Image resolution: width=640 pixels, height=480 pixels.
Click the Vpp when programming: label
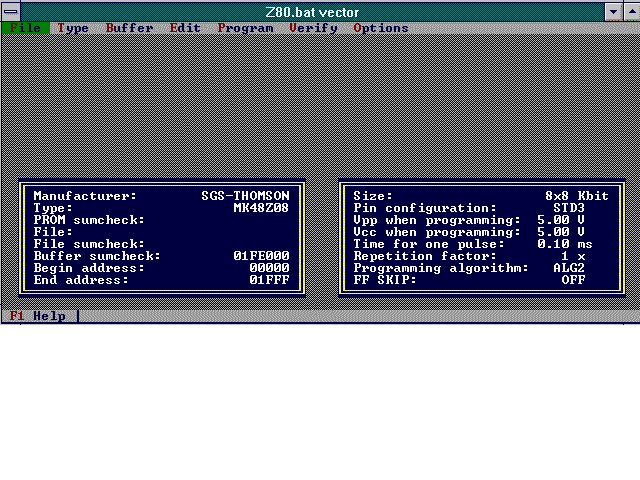(x=437, y=220)
